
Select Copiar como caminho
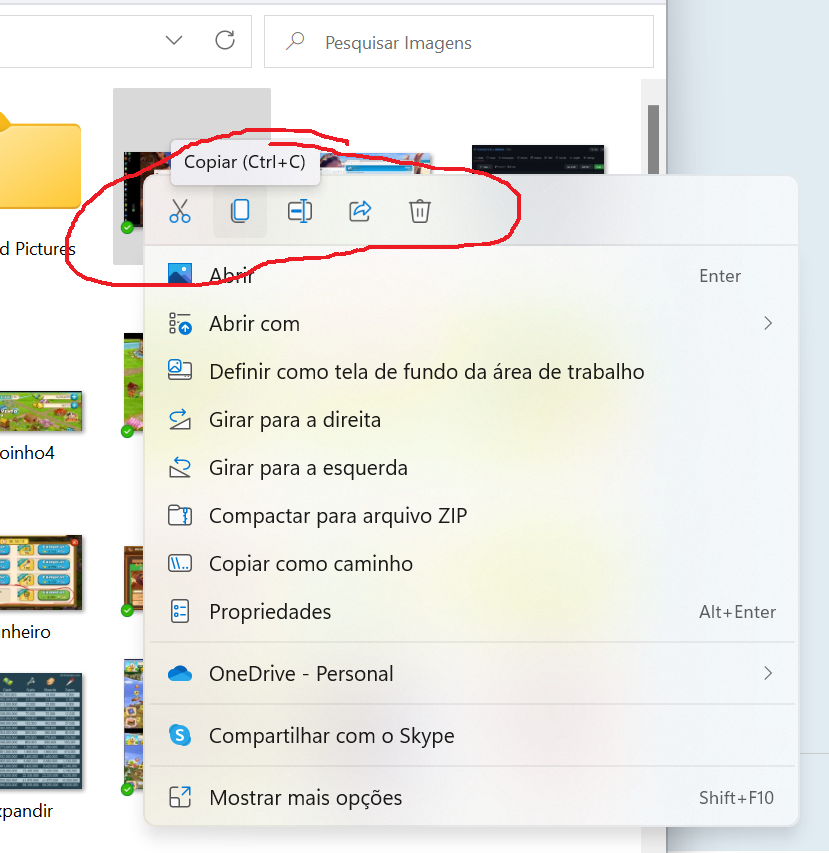(x=310, y=564)
